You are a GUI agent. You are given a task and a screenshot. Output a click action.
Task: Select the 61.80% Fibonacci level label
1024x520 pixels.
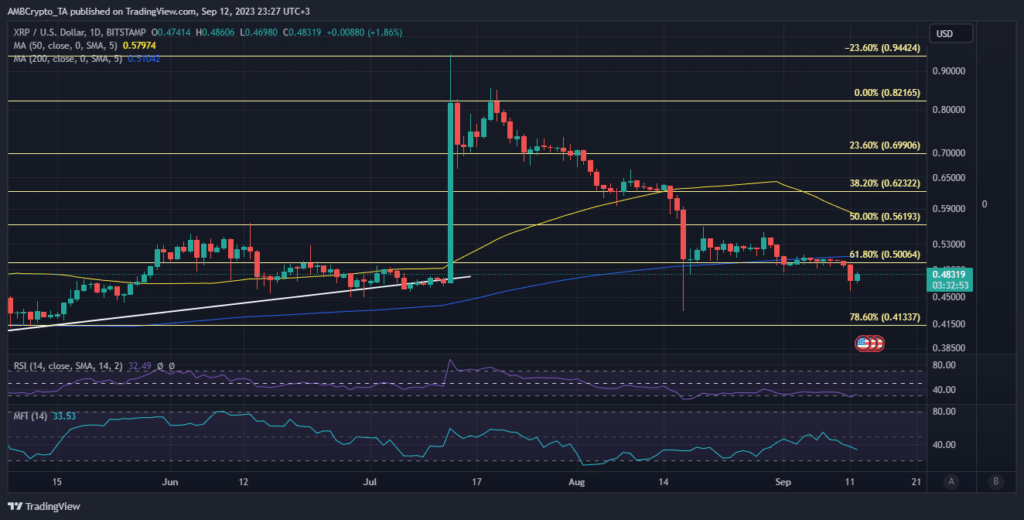[x=866, y=256]
